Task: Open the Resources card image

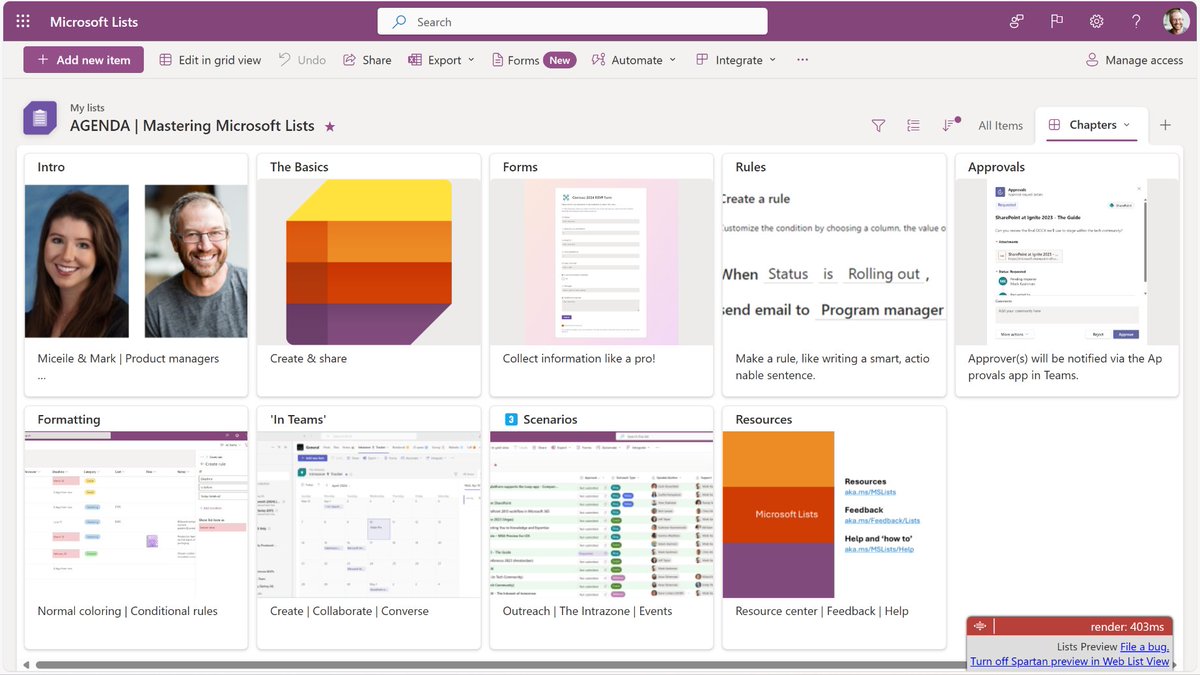Action: pyautogui.click(x=834, y=515)
